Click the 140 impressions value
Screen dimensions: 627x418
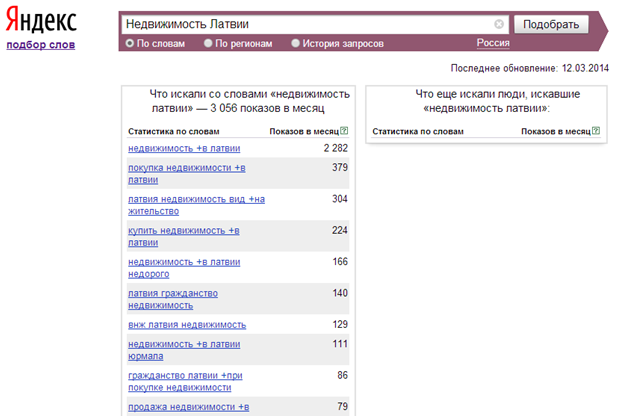[340, 293]
